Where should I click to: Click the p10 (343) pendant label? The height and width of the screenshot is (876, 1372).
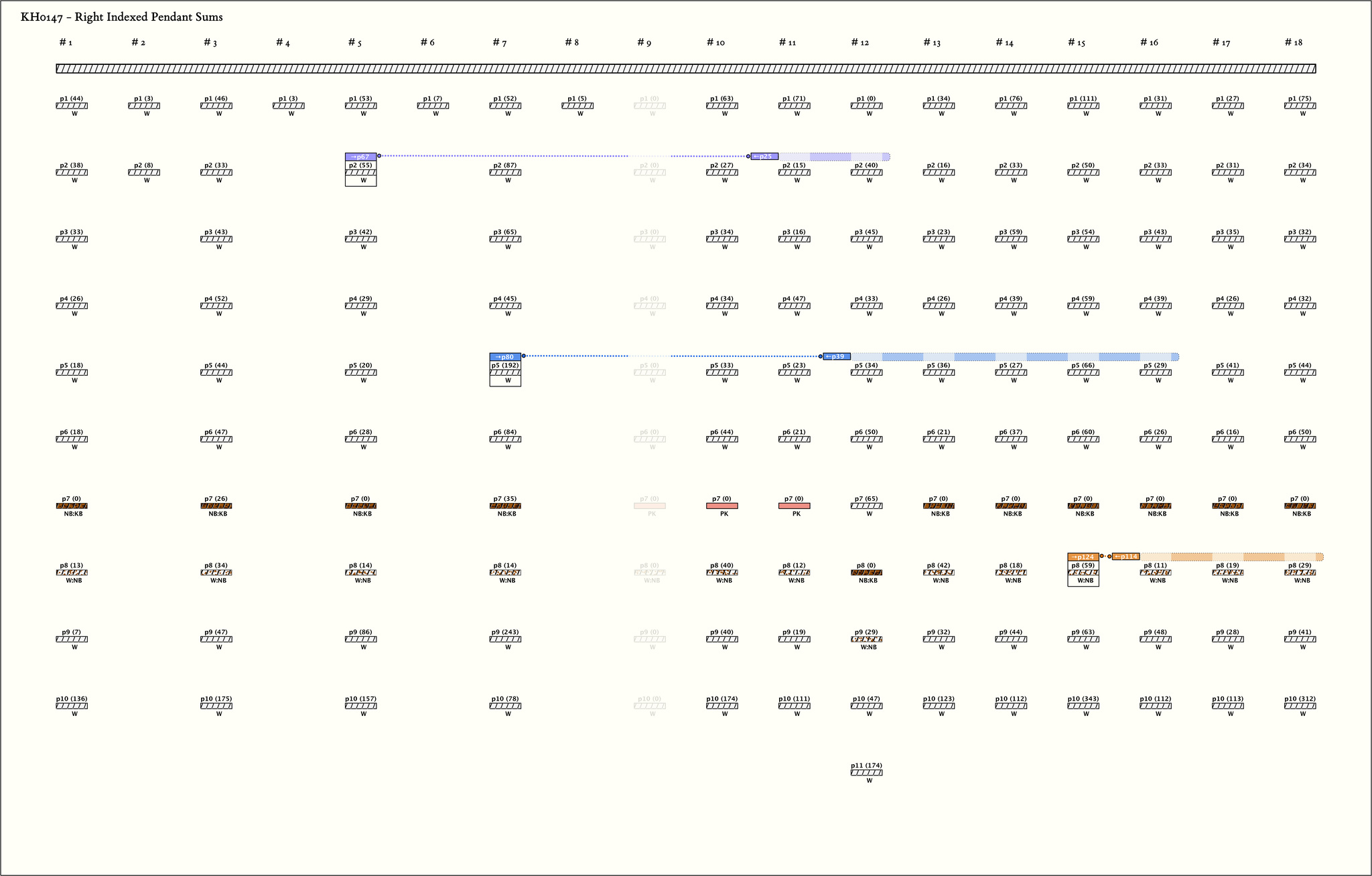pyautogui.click(x=1083, y=699)
